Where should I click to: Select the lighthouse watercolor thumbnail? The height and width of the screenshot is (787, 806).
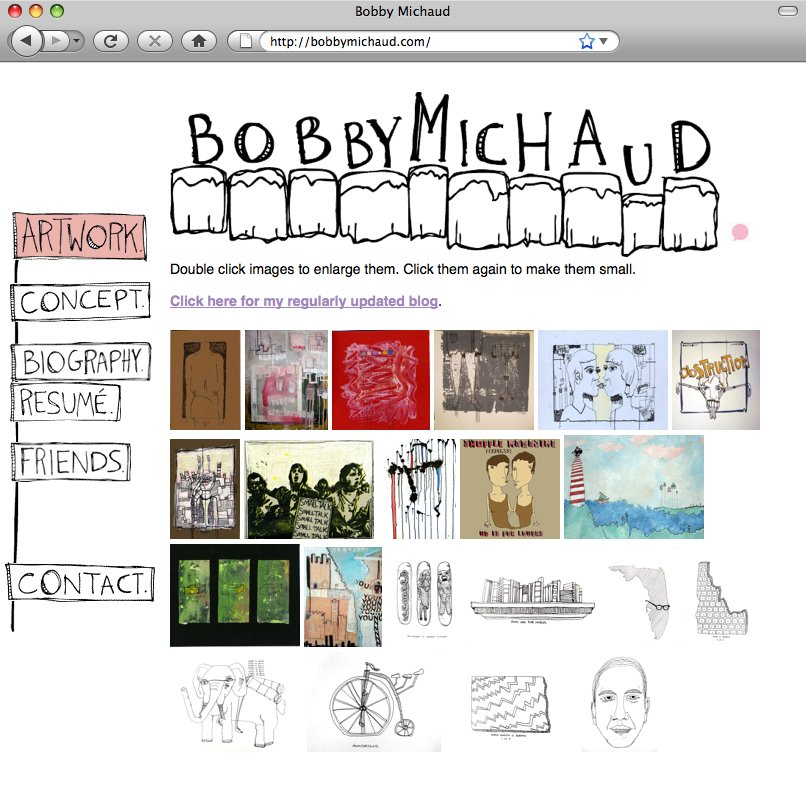coord(633,487)
